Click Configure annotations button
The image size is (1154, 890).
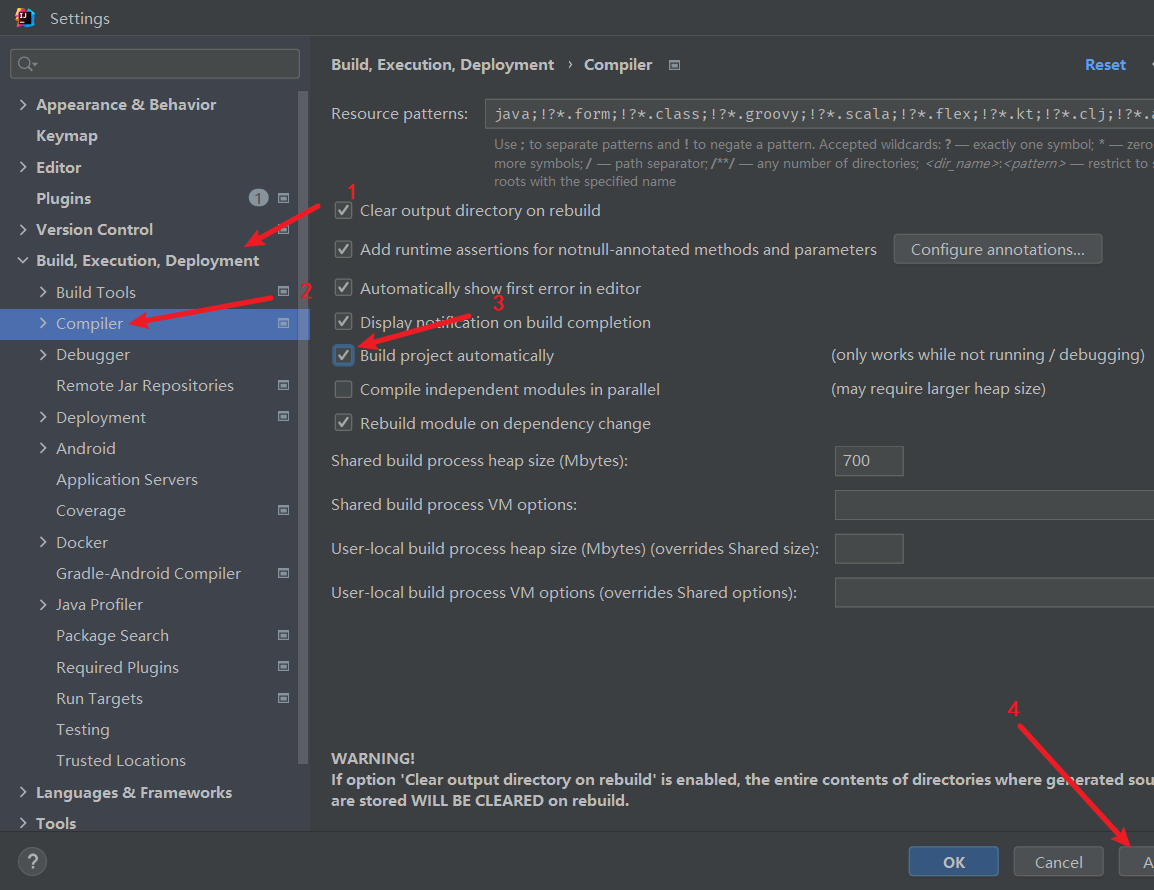click(997, 250)
